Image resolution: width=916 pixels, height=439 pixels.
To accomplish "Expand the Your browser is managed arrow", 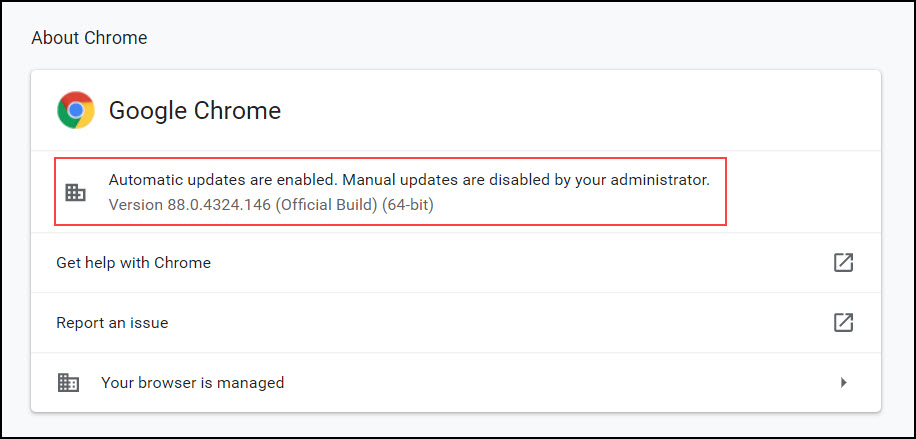I will [843, 382].
